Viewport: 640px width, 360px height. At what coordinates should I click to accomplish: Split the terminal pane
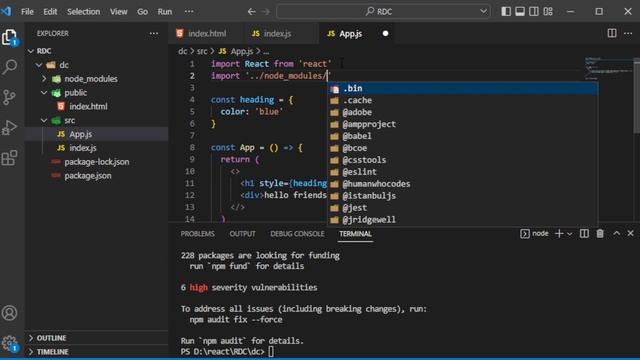(x=584, y=233)
